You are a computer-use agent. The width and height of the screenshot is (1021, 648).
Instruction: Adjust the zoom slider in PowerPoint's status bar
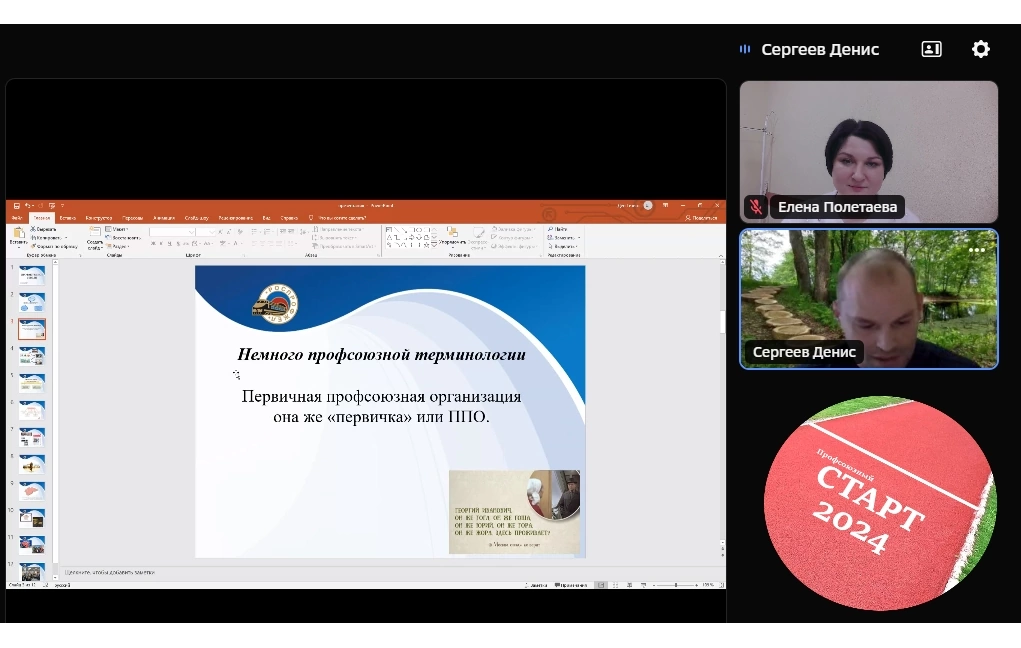[675, 585]
